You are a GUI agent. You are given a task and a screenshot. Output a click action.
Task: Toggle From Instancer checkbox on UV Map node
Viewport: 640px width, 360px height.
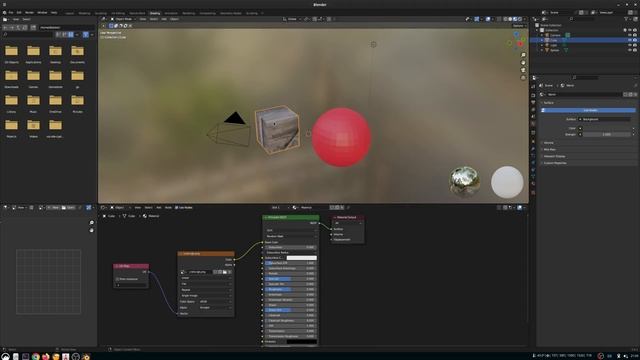pyautogui.click(x=117, y=279)
